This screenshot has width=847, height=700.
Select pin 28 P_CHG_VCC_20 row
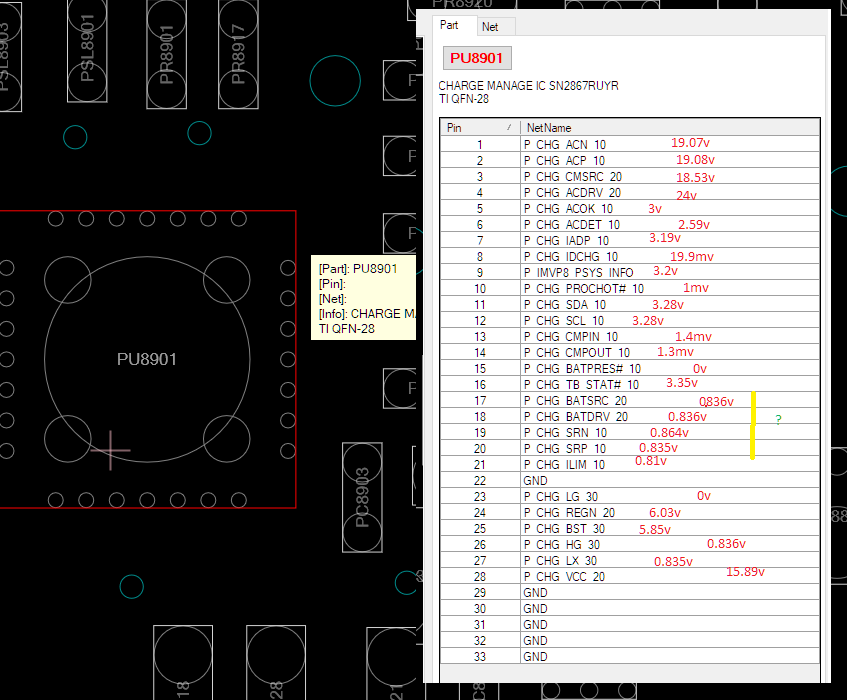tap(565, 577)
